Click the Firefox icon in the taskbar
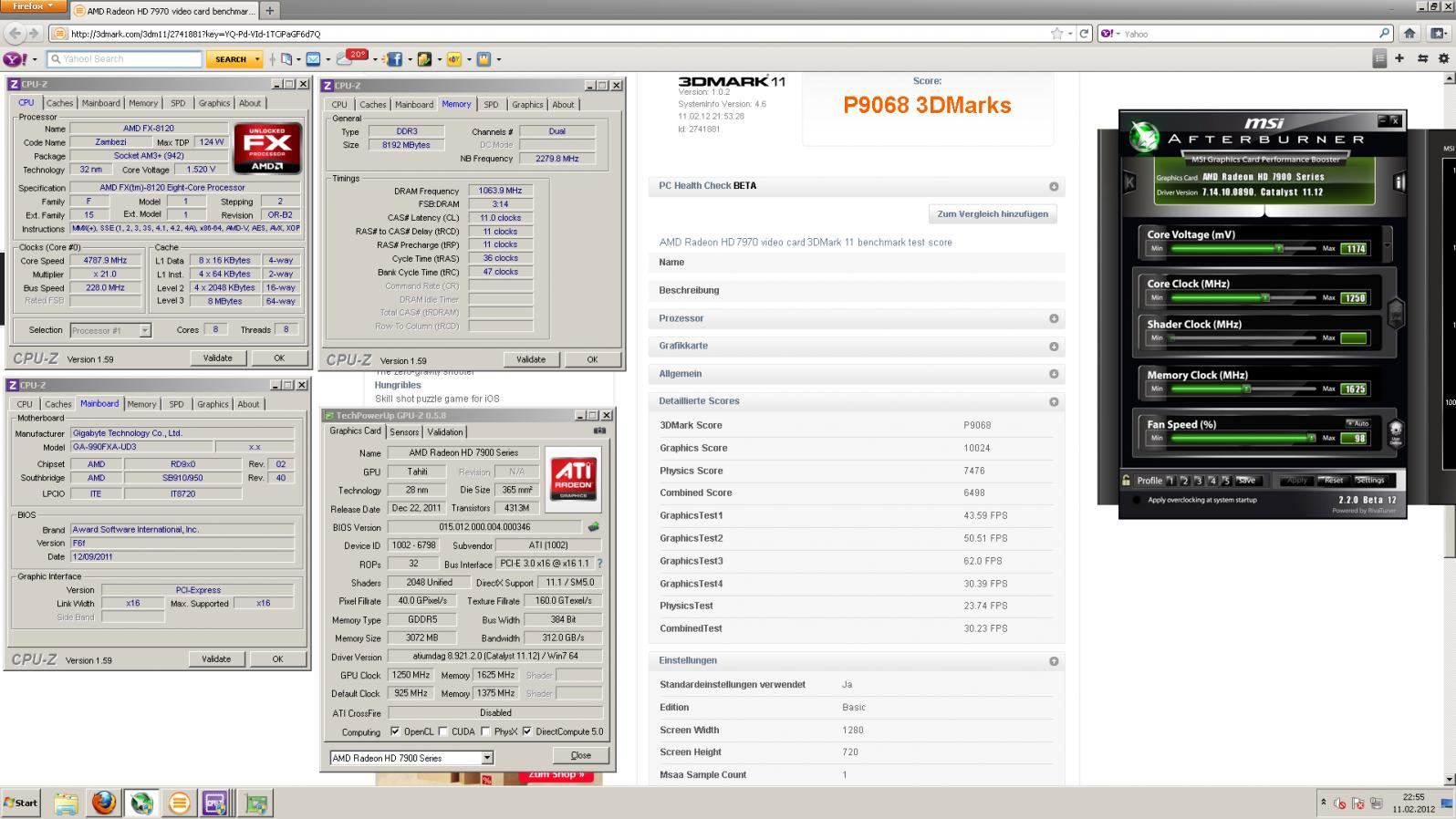1456x819 pixels. coord(104,803)
